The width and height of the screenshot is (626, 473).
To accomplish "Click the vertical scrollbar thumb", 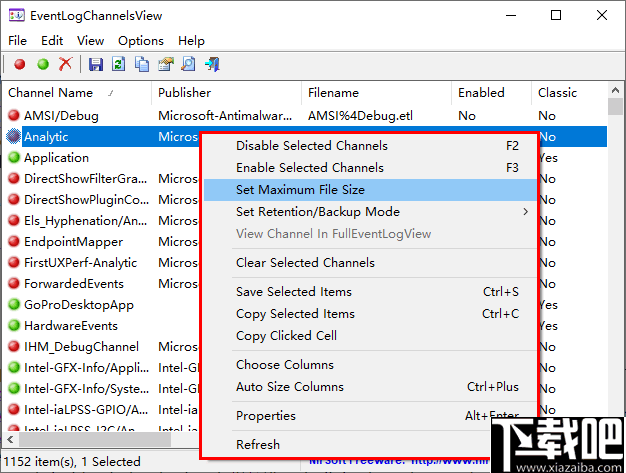I will [615, 107].
